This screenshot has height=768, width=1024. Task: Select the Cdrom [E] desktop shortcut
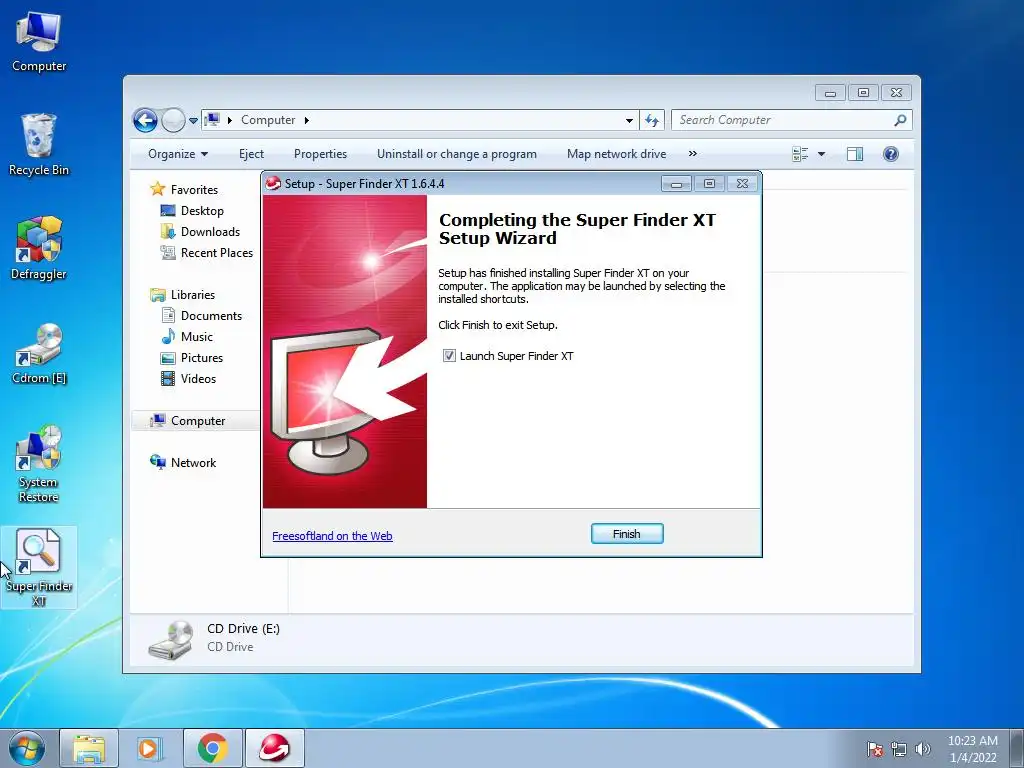click(39, 353)
